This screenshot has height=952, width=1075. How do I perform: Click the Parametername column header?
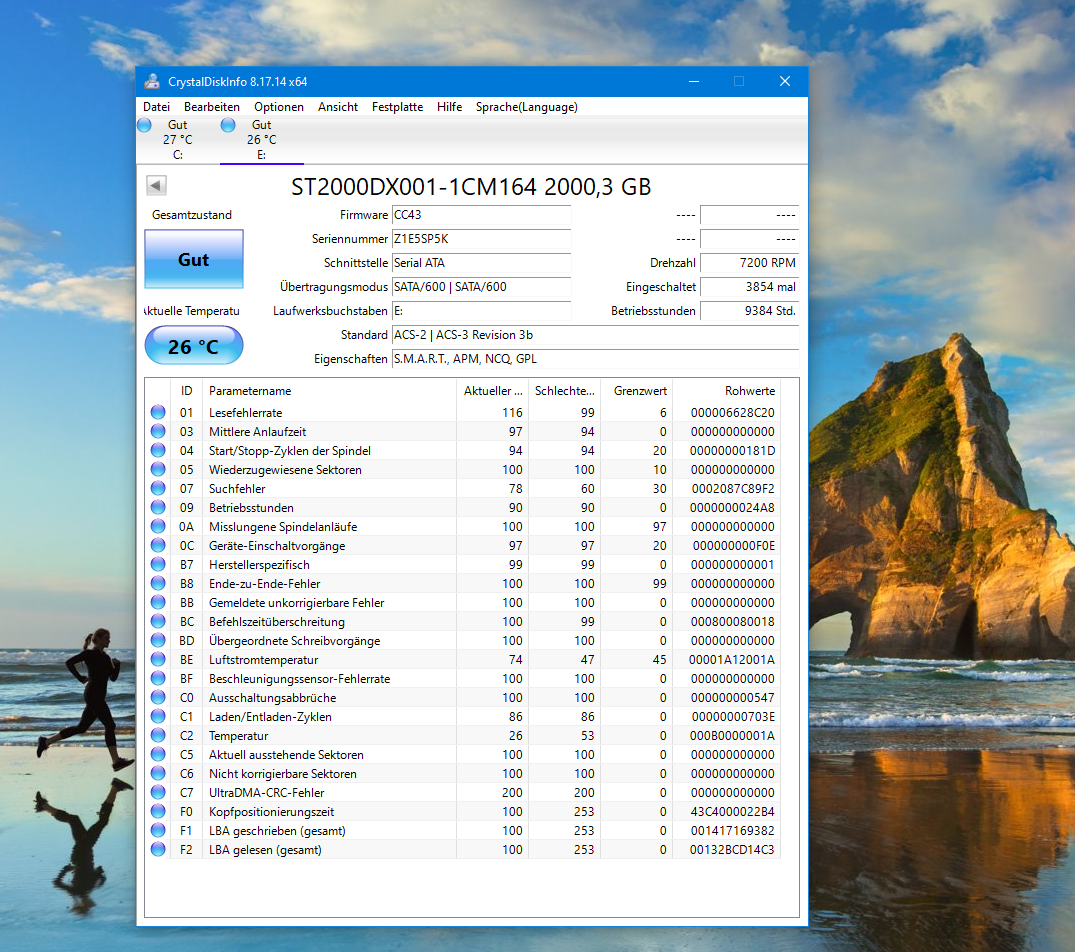coord(329,391)
